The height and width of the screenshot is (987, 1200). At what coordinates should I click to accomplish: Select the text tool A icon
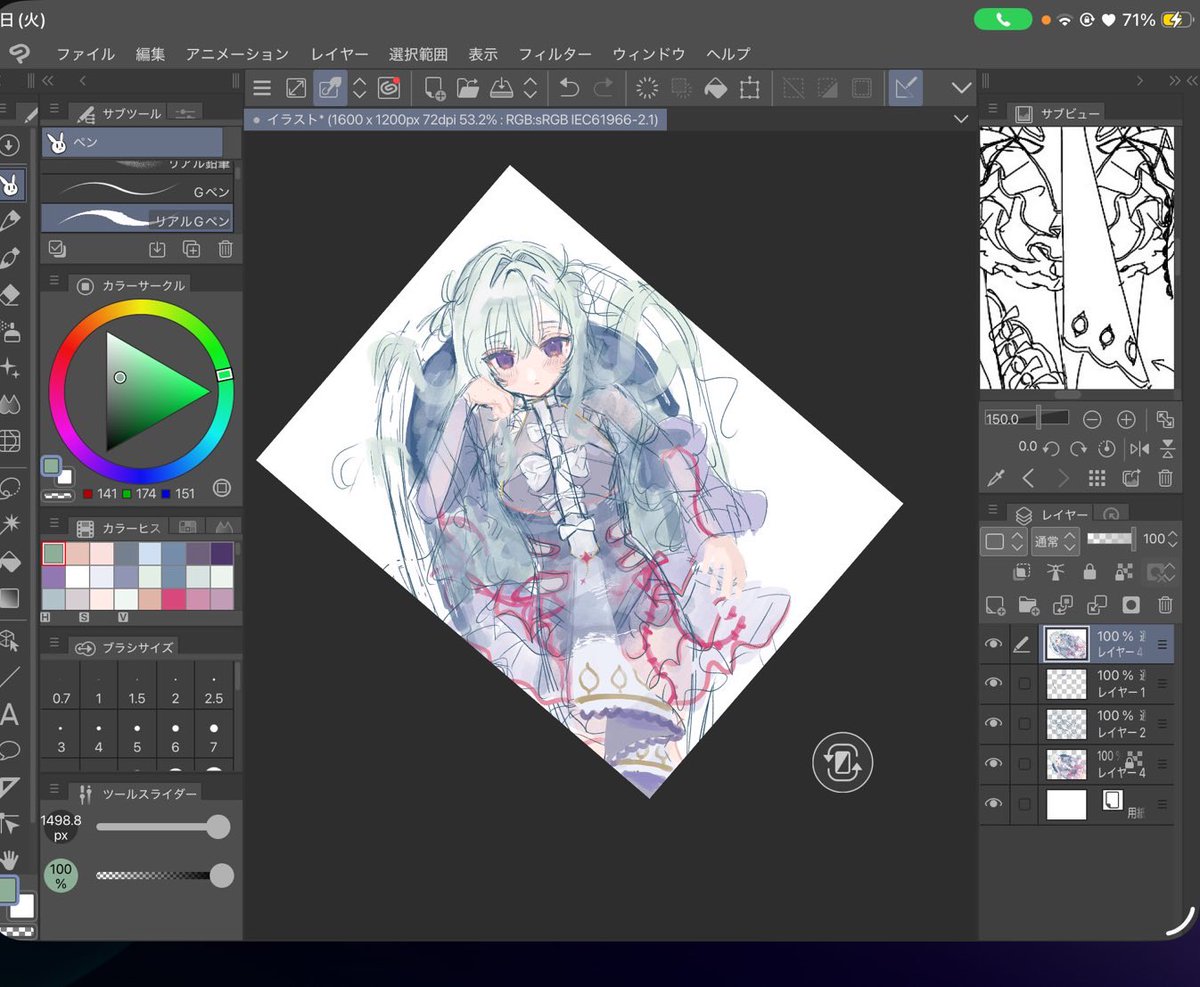(x=9, y=714)
